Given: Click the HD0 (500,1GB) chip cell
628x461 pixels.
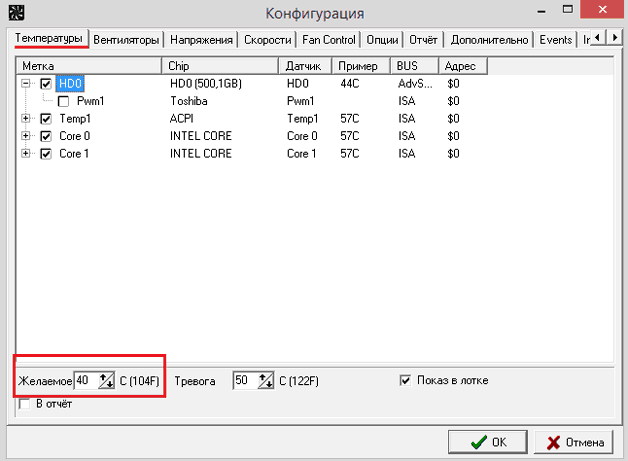Looking at the screenshot, I should (206, 83).
